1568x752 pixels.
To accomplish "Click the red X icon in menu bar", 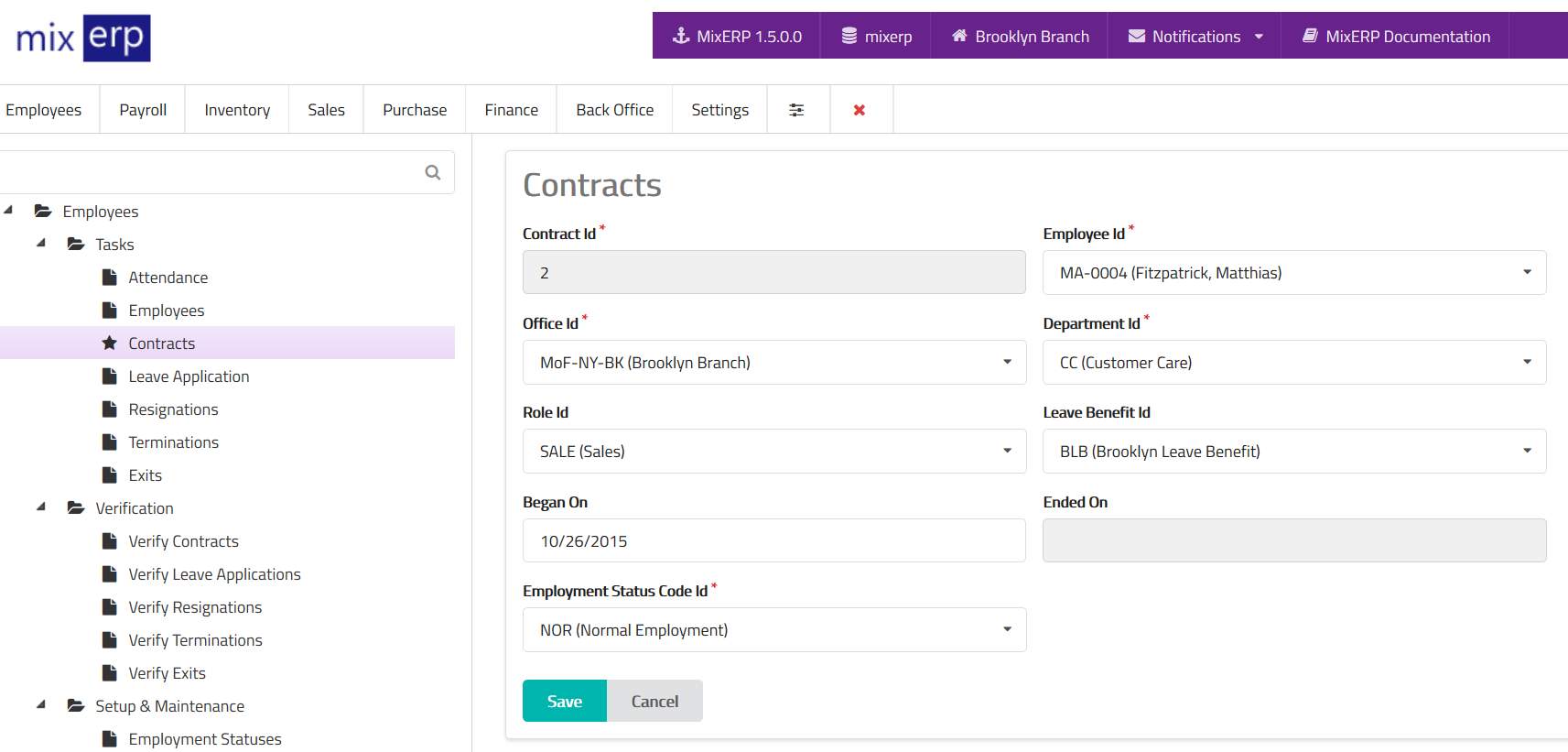I will point(859,110).
